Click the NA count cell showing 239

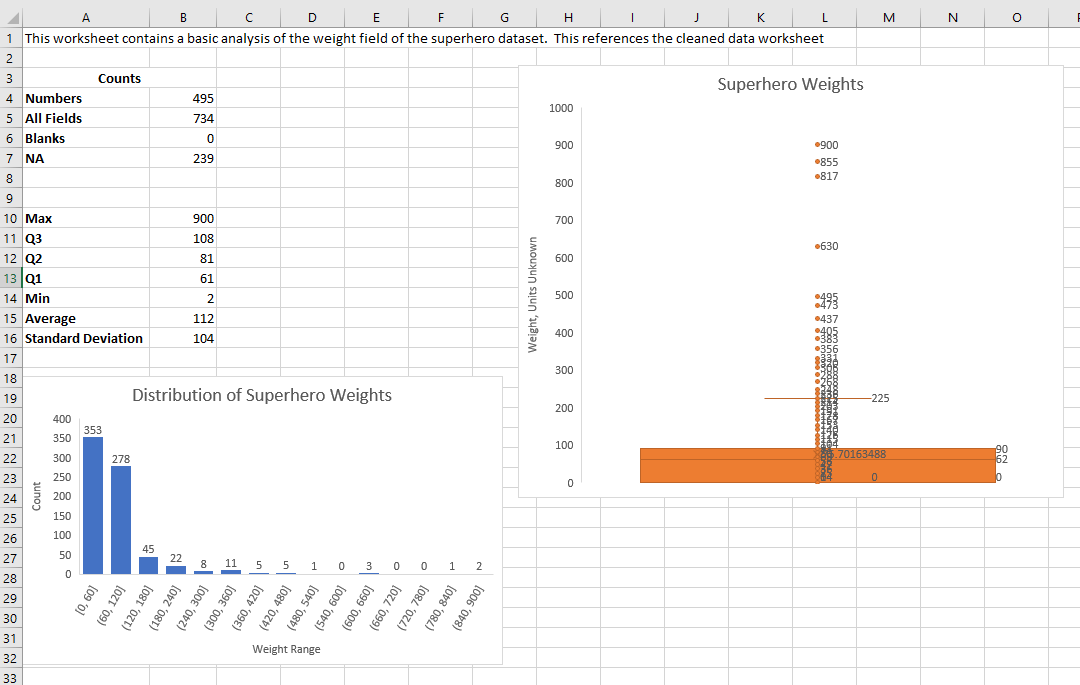(x=183, y=158)
